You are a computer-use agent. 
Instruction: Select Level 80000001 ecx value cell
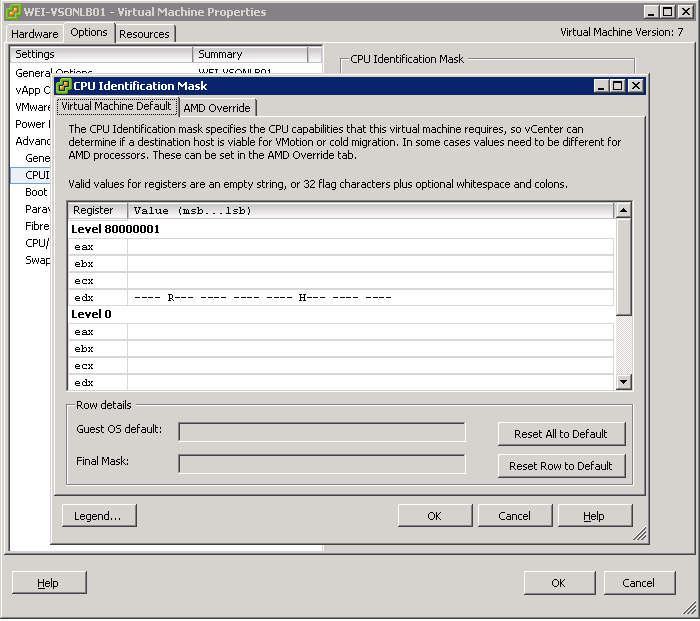pos(370,280)
